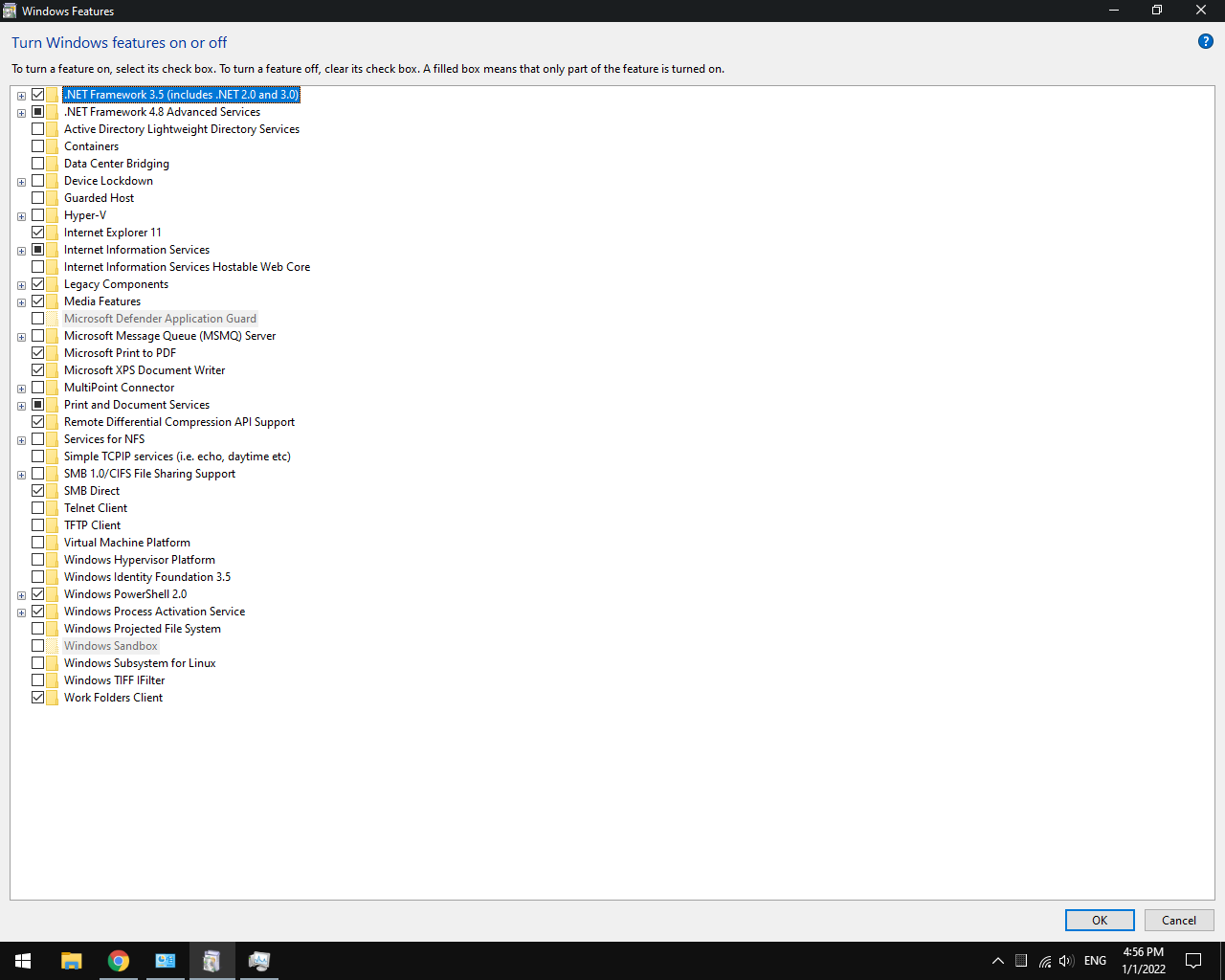Expand Windows Process Activation Service node
The image size is (1225, 980).
pyautogui.click(x=21, y=612)
